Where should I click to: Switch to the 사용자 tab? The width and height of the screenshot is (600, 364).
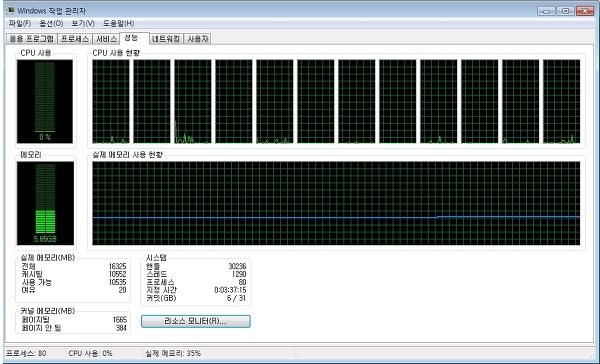197,39
